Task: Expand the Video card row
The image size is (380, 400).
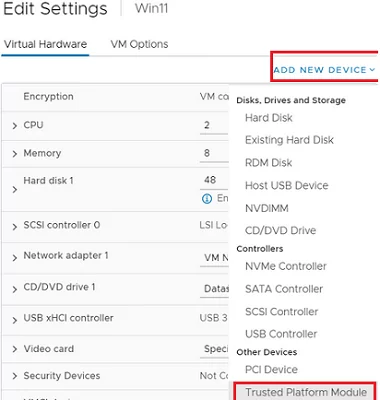Action: coord(14,349)
